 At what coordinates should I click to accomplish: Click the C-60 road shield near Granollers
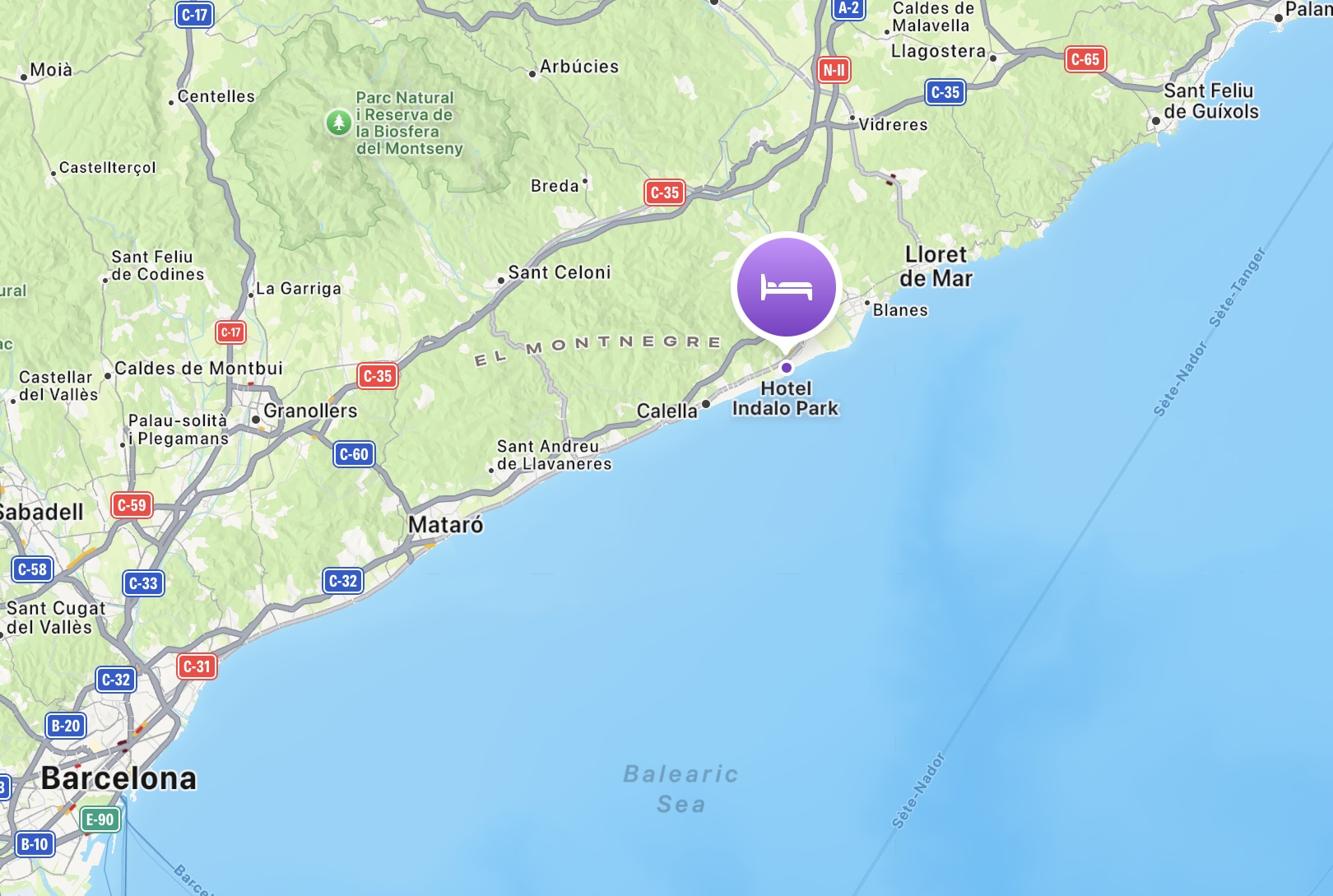(x=355, y=454)
